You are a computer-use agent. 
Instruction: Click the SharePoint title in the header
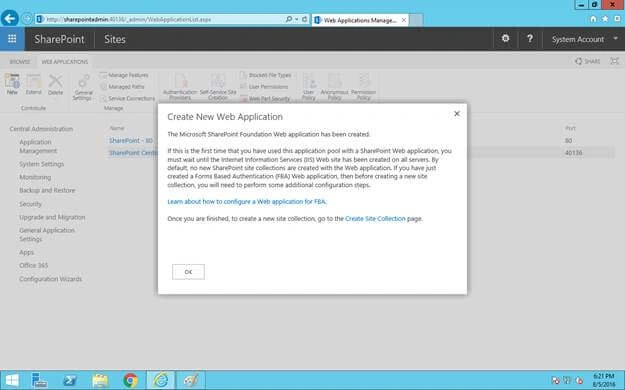pos(59,39)
